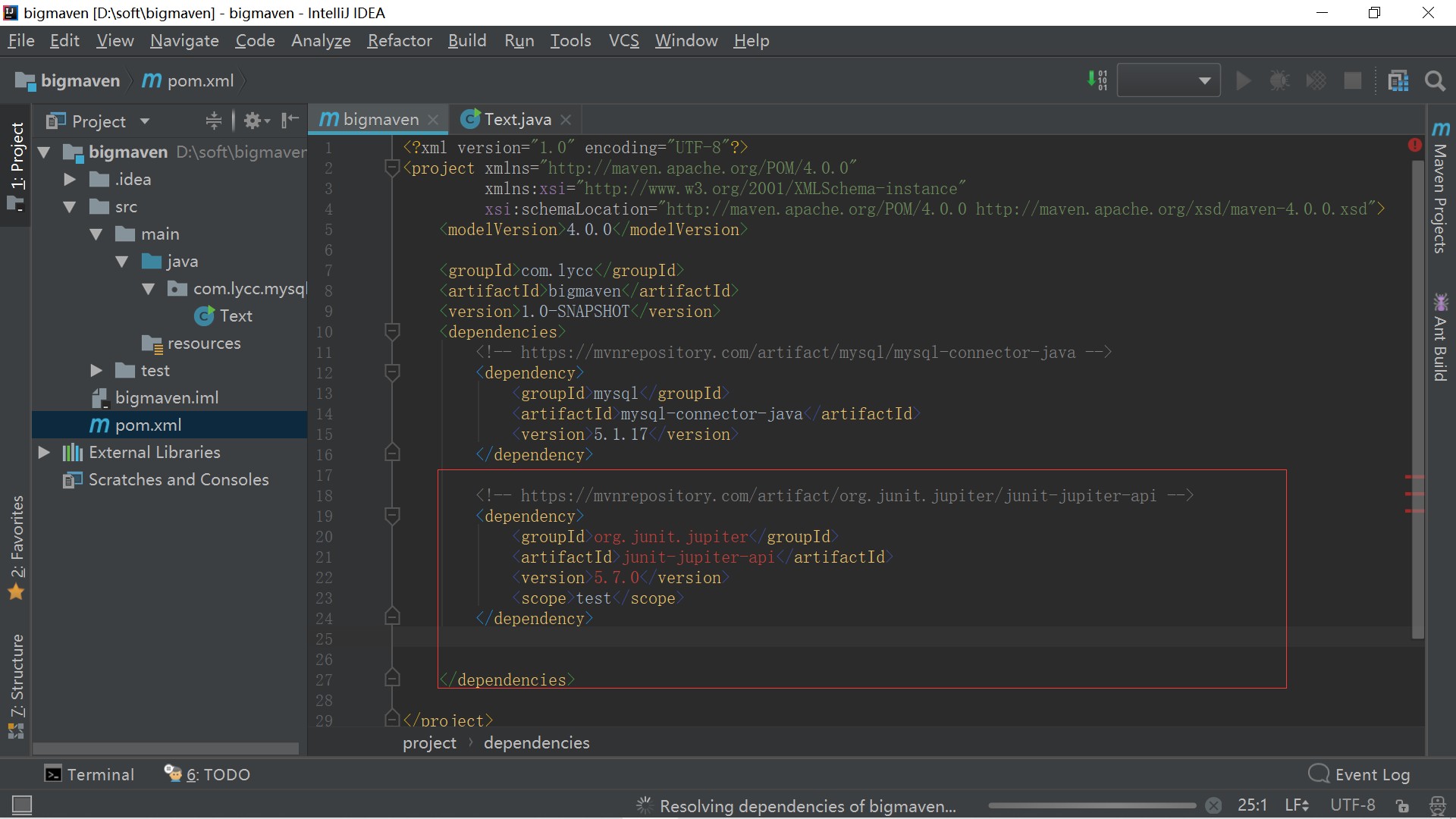Click the Hide project panel icon

[x=290, y=121]
